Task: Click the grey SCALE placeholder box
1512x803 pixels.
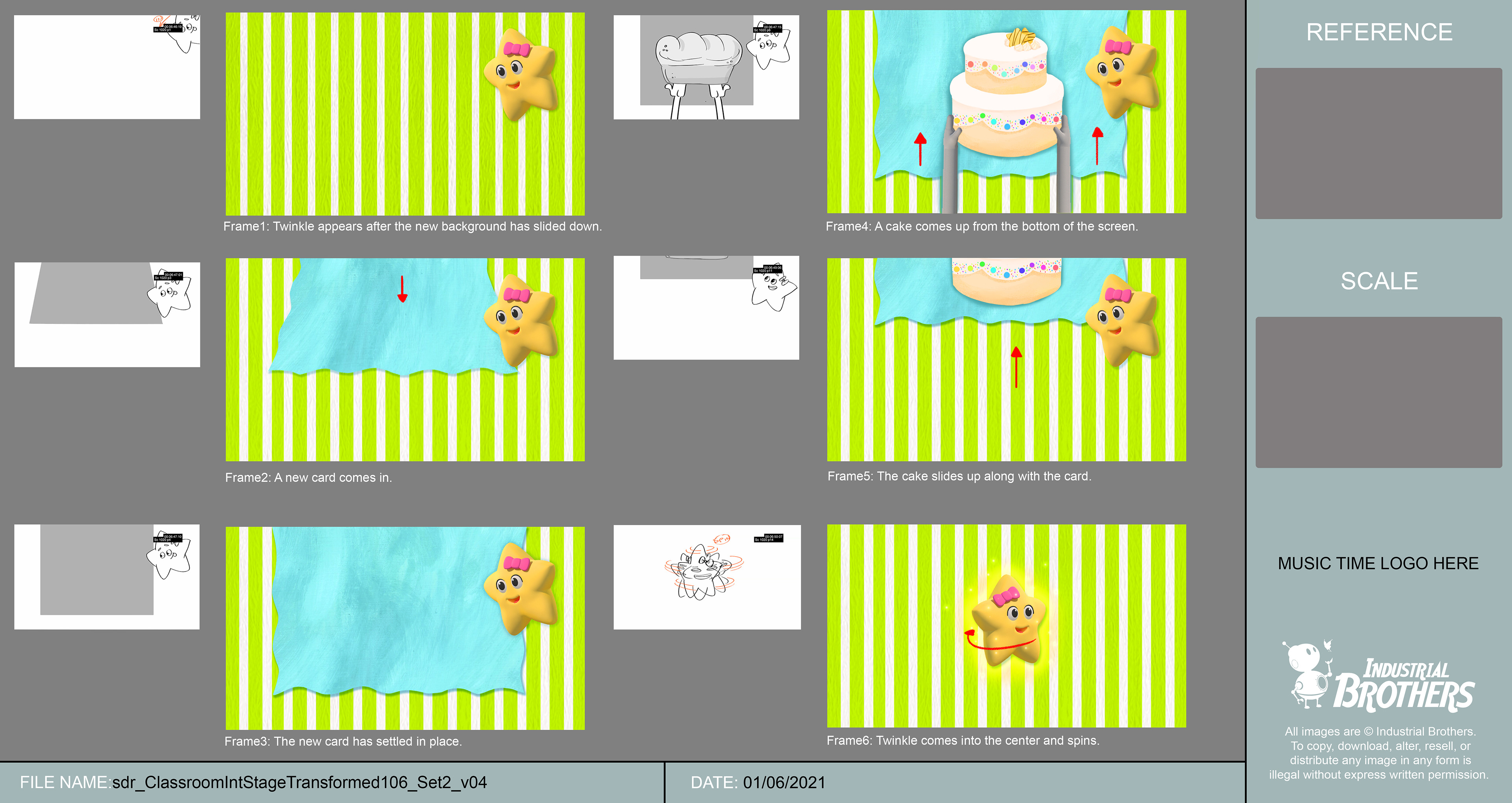Action: click(1378, 392)
